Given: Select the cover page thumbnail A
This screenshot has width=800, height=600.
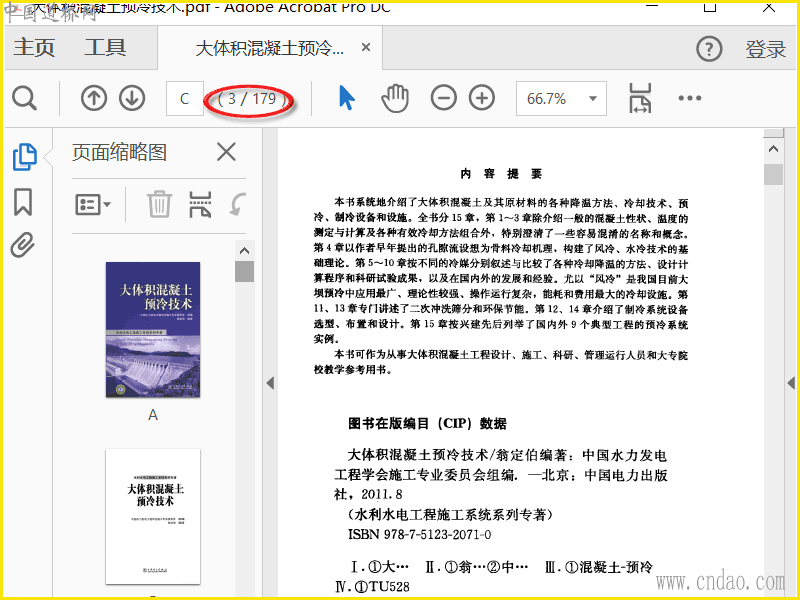Looking at the screenshot, I should 153,330.
